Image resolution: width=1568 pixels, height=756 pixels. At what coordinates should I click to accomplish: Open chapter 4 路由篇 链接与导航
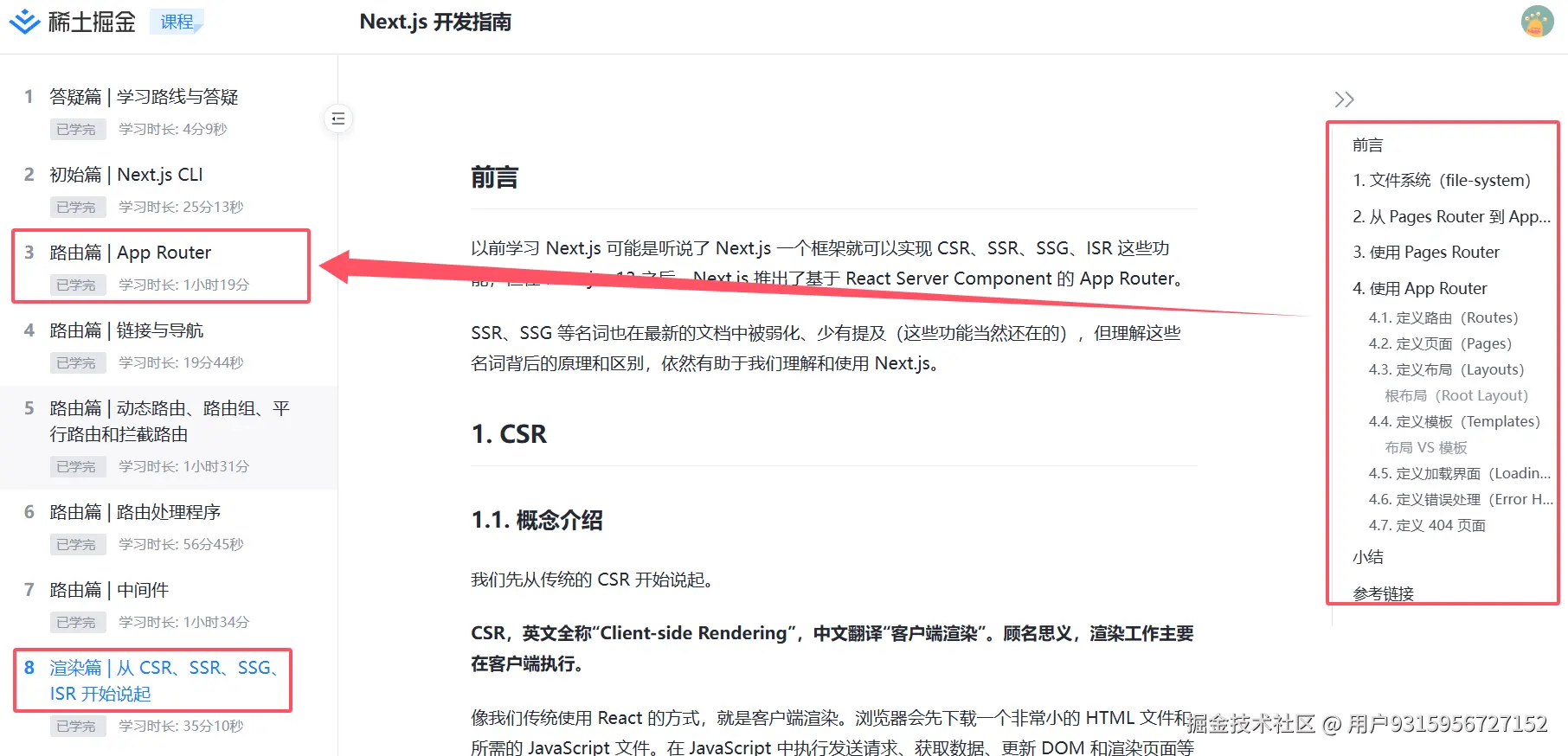126,330
